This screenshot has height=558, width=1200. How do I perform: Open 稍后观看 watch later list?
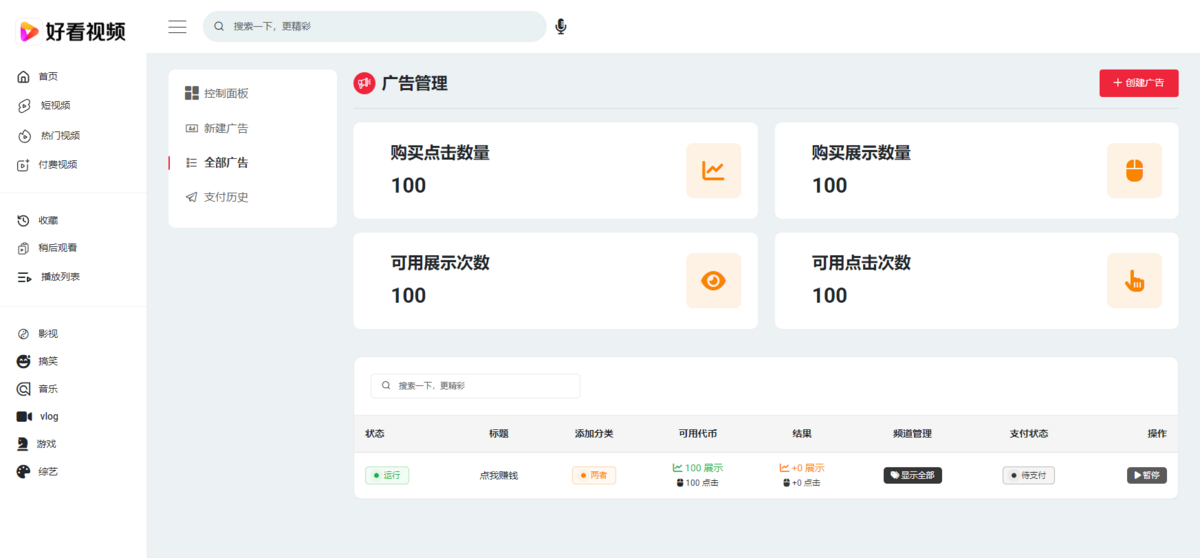coord(58,248)
